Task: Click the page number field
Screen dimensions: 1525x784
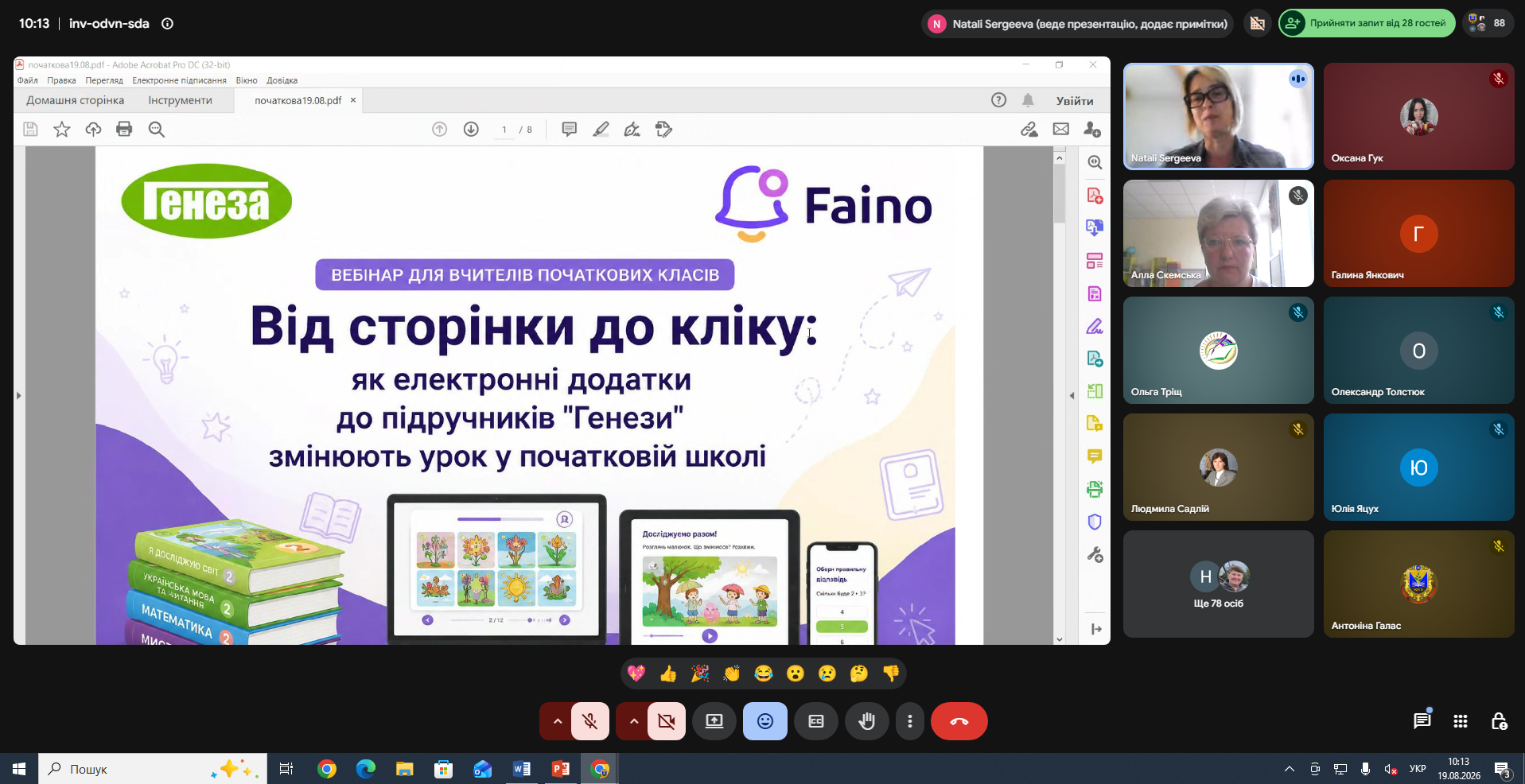Action: [x=504, y=130]
